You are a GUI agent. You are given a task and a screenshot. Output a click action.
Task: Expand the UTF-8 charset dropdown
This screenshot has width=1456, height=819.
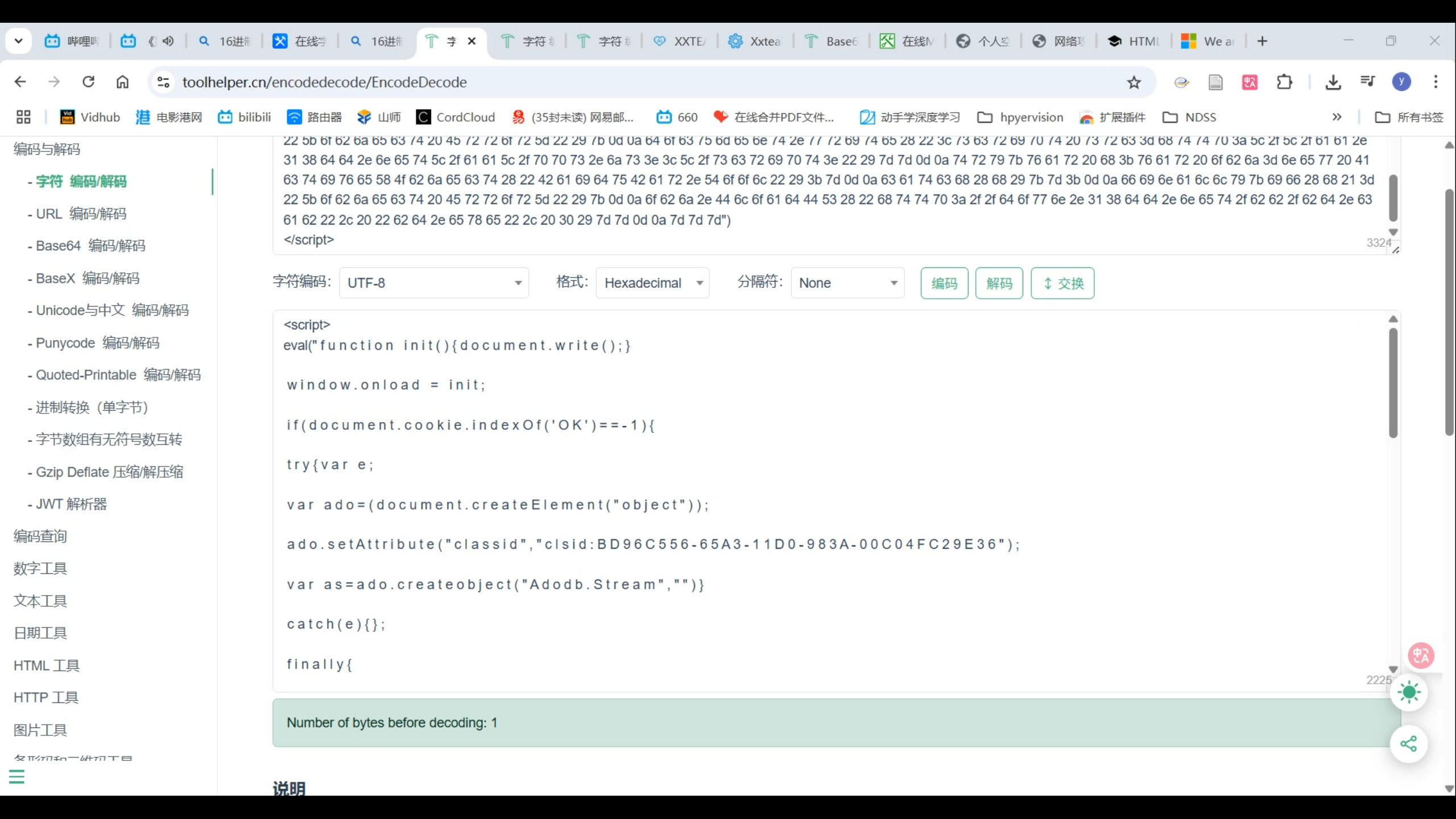433,283
